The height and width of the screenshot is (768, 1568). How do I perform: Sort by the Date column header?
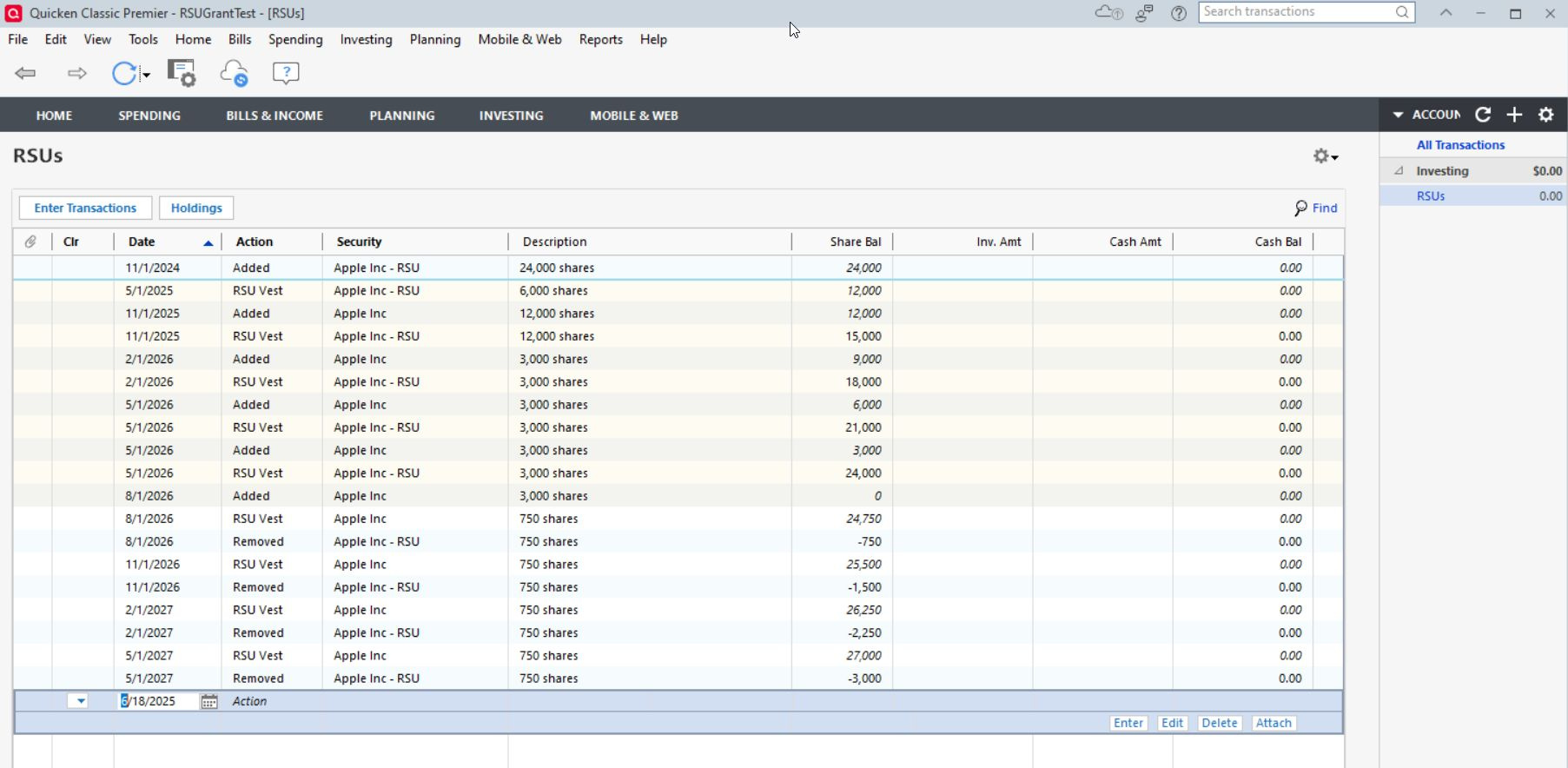pos(168,242)
